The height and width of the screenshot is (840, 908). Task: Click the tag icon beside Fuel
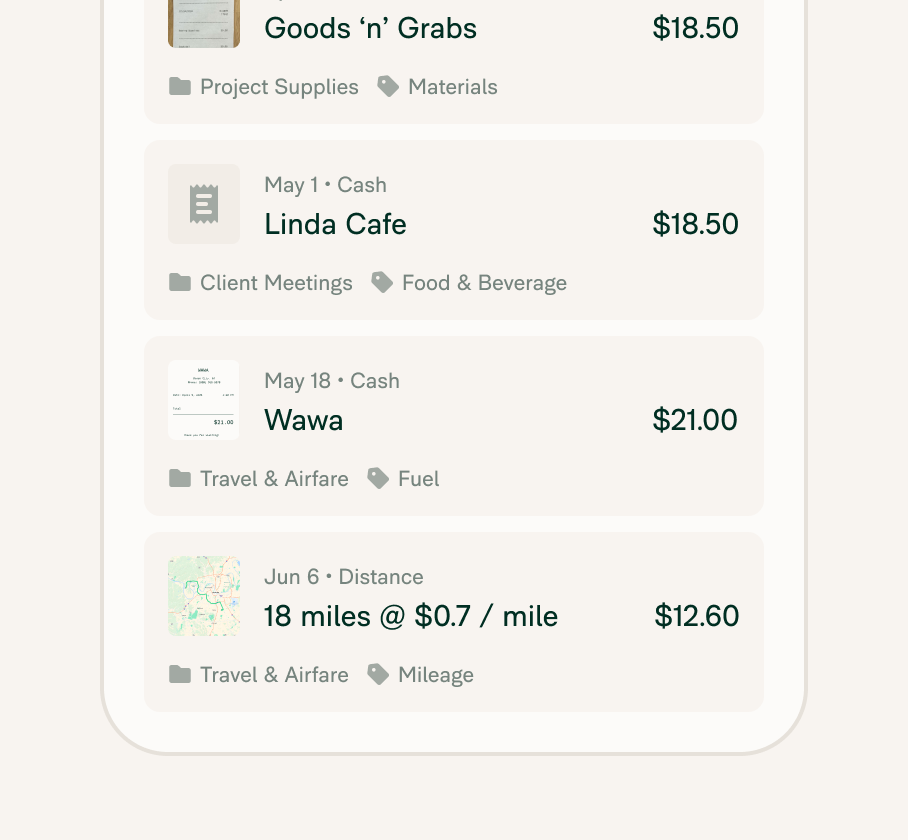[x=378, y=479]
